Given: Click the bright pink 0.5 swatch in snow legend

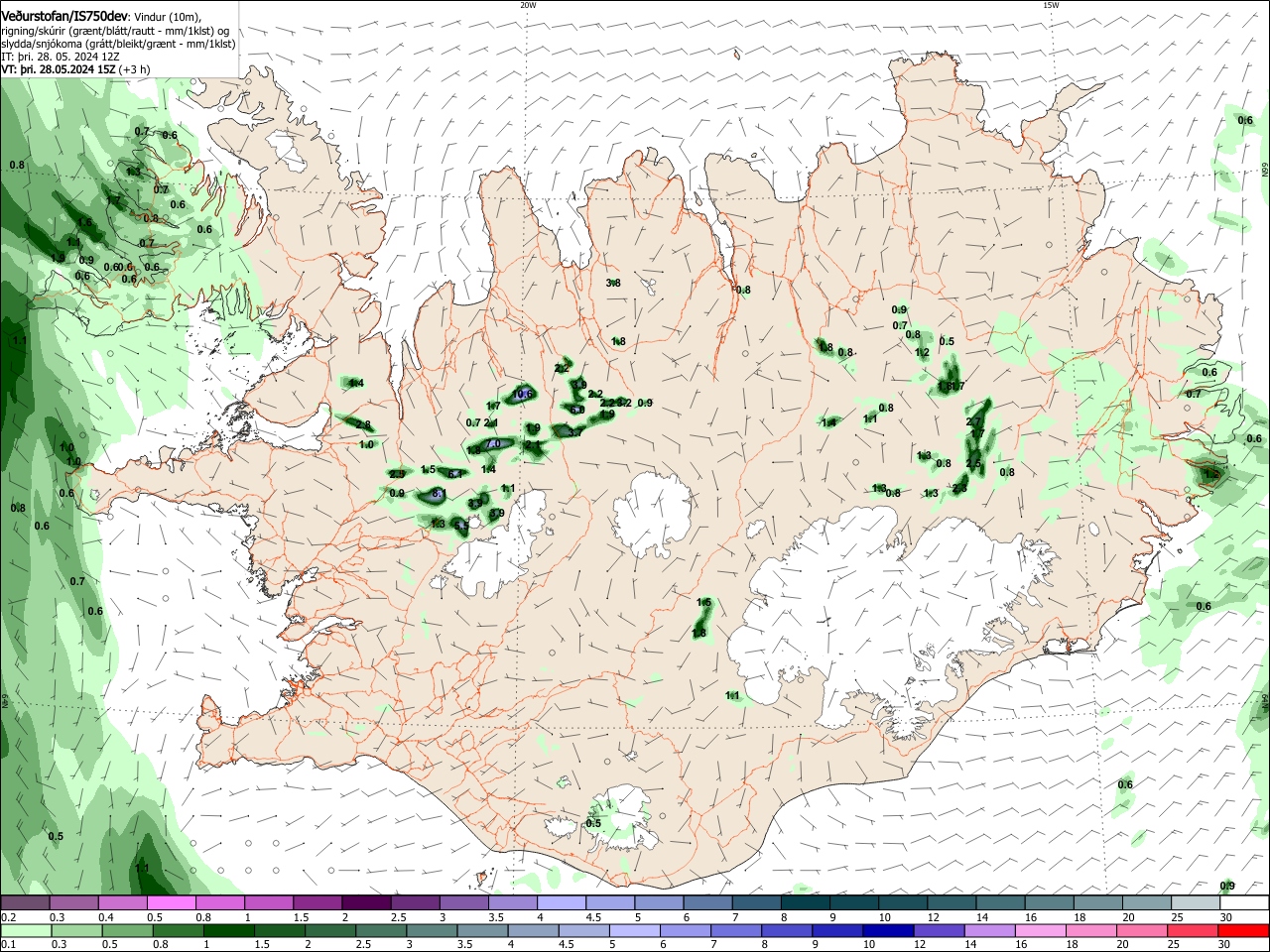Looking at the screenshot, I should 171,903.
